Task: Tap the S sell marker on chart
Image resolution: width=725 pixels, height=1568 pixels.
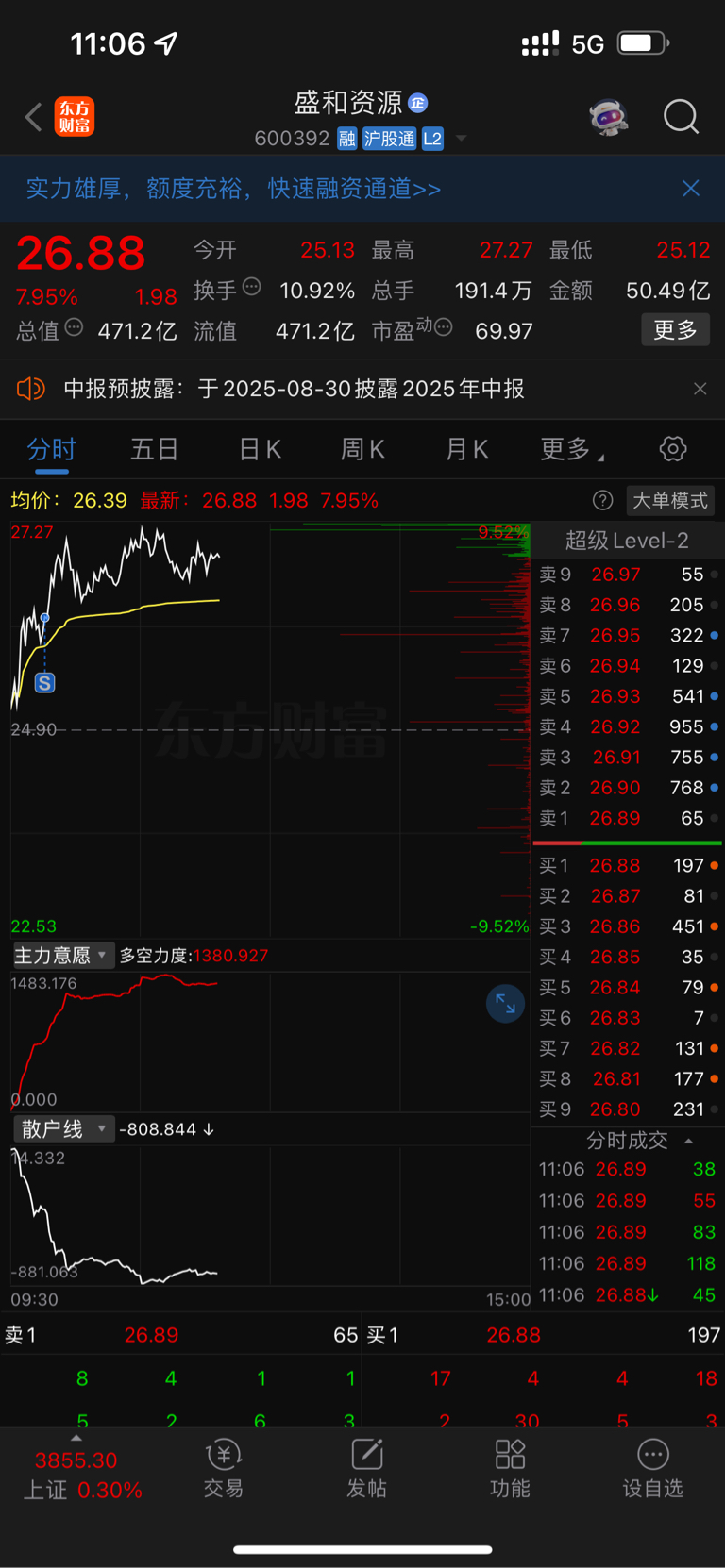Action: [x=44, y=683]
